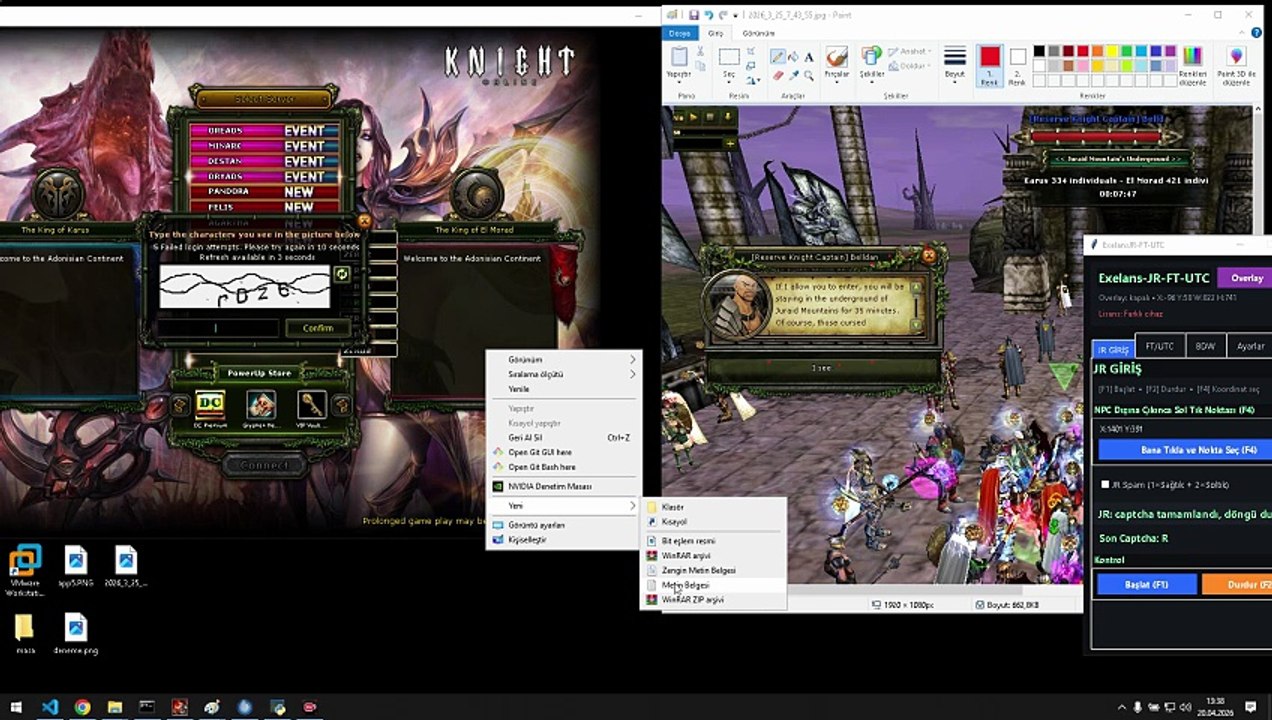
Task: Select the Magnifier tool in Paint
Action: tap(809, 75)
